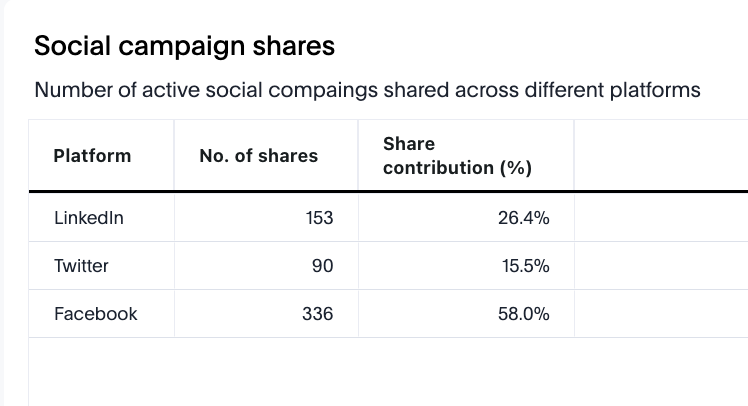Click the "Social campaign shares" title
This screenshot has height=406, width=748.
pos(184,46)
